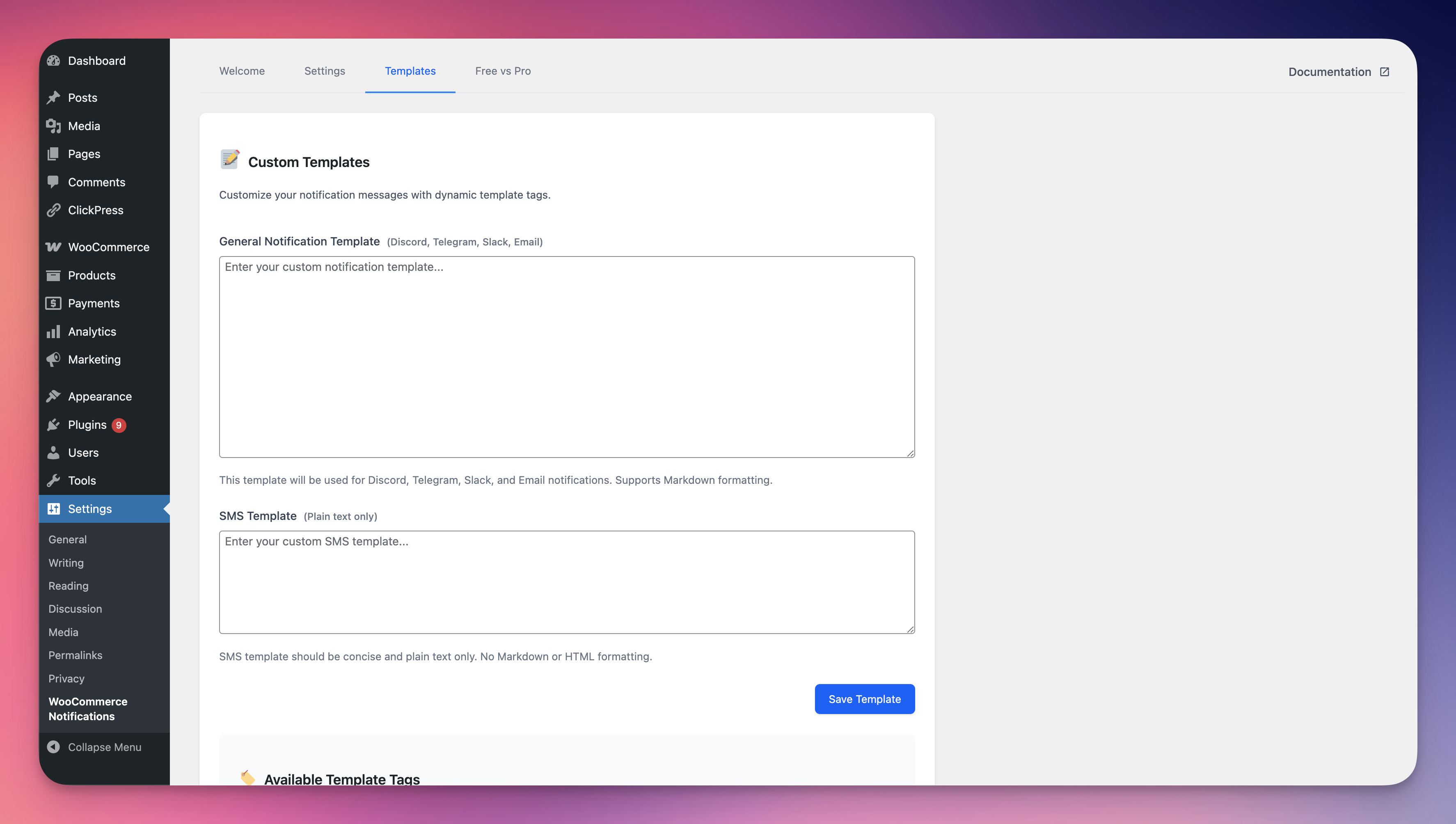The width and height of the screenshot is (1456, 824).
Task: Switch to the Welcome tab
Action: [x=242, y=71]
